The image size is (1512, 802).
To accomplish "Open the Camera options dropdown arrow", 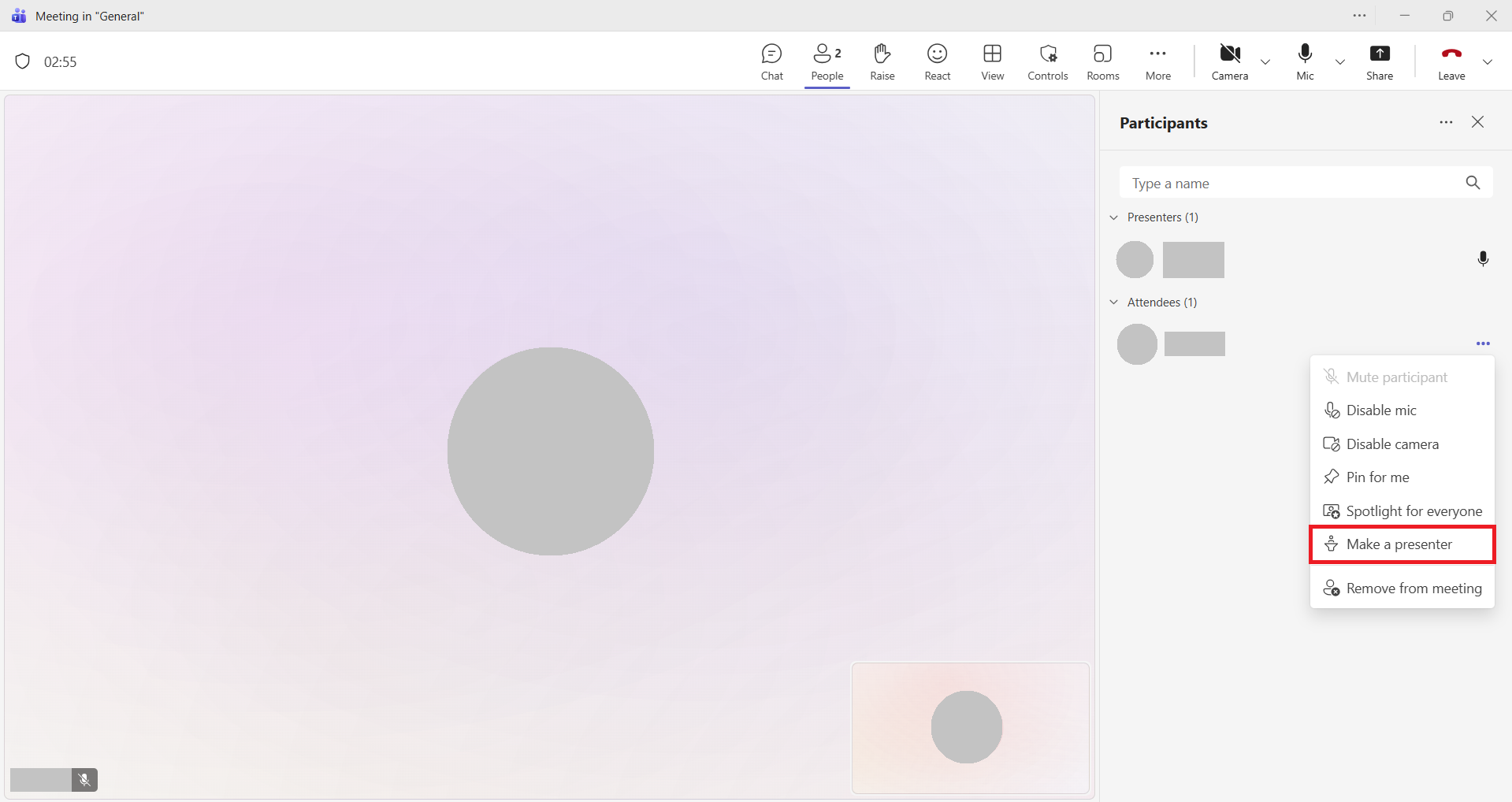I will pyautogui.click(x=1265, y=61).
